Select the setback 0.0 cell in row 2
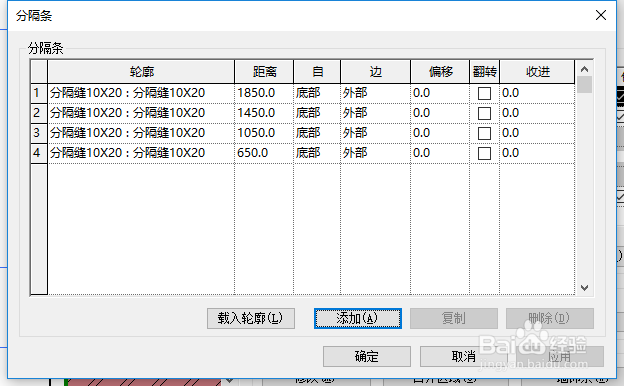 (537, 113)
